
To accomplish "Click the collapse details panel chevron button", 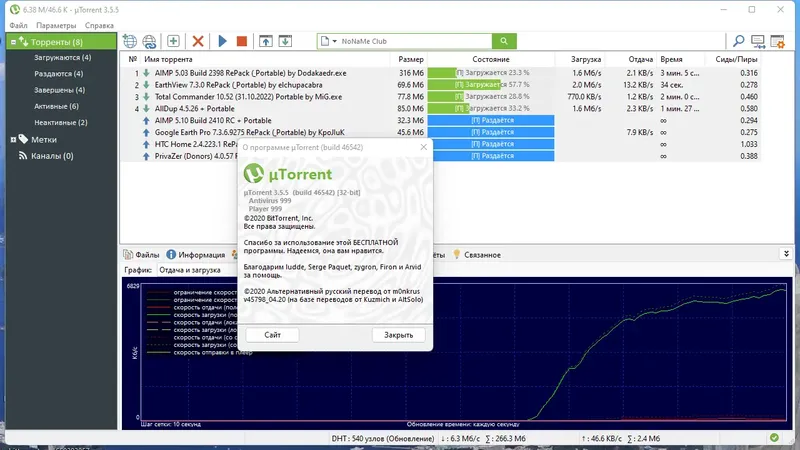I will pyautogui.click(x=786, y=254).
